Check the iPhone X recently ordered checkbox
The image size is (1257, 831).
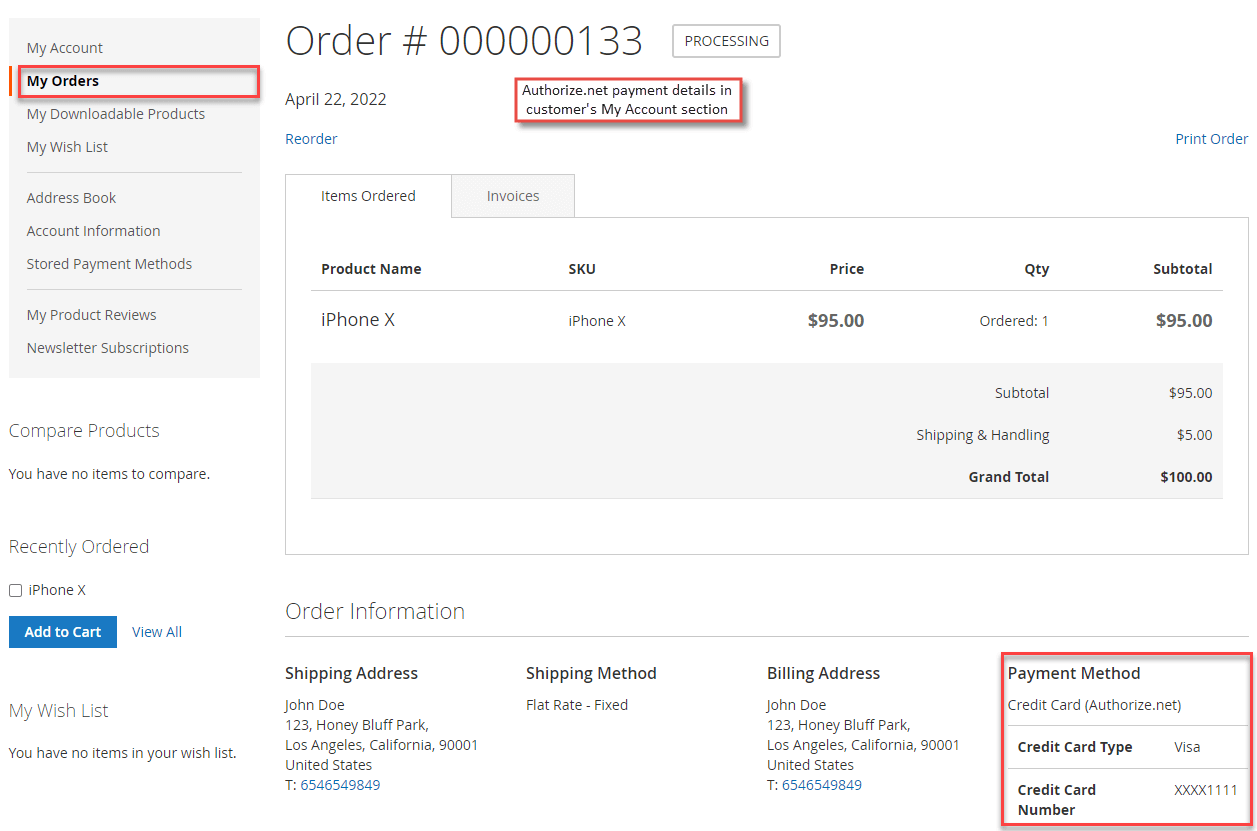tap(15, 589)
